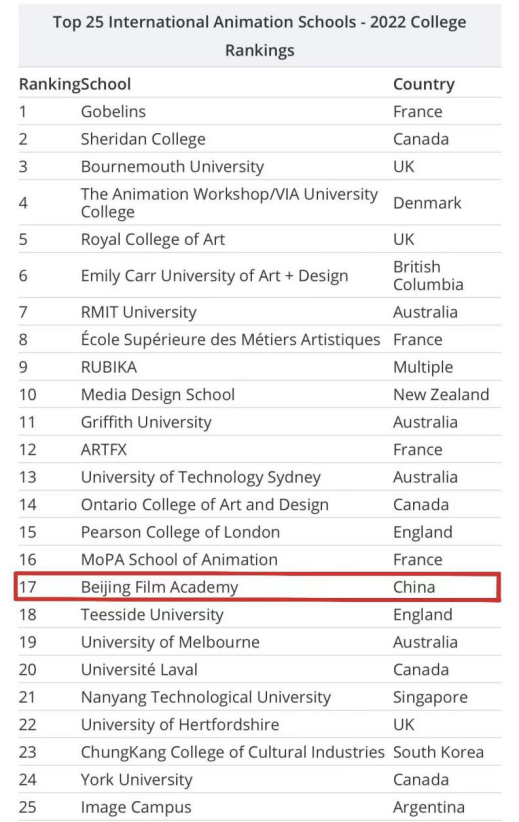The height and width of the screenshot is (822, 519).
Task: Click Bournemouth University row
Action: pyautogui.click(x=260, y=167)
